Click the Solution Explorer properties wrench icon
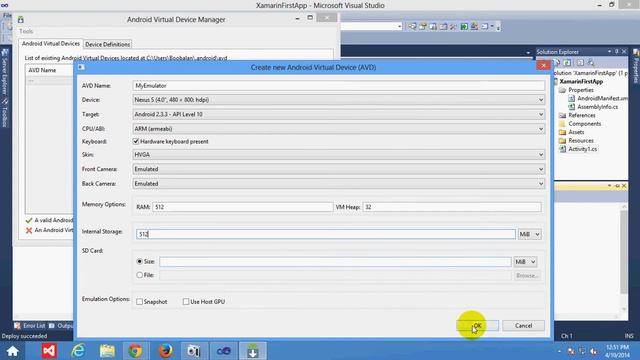This screenshot has height=360, width=640. tap(591, 62)
